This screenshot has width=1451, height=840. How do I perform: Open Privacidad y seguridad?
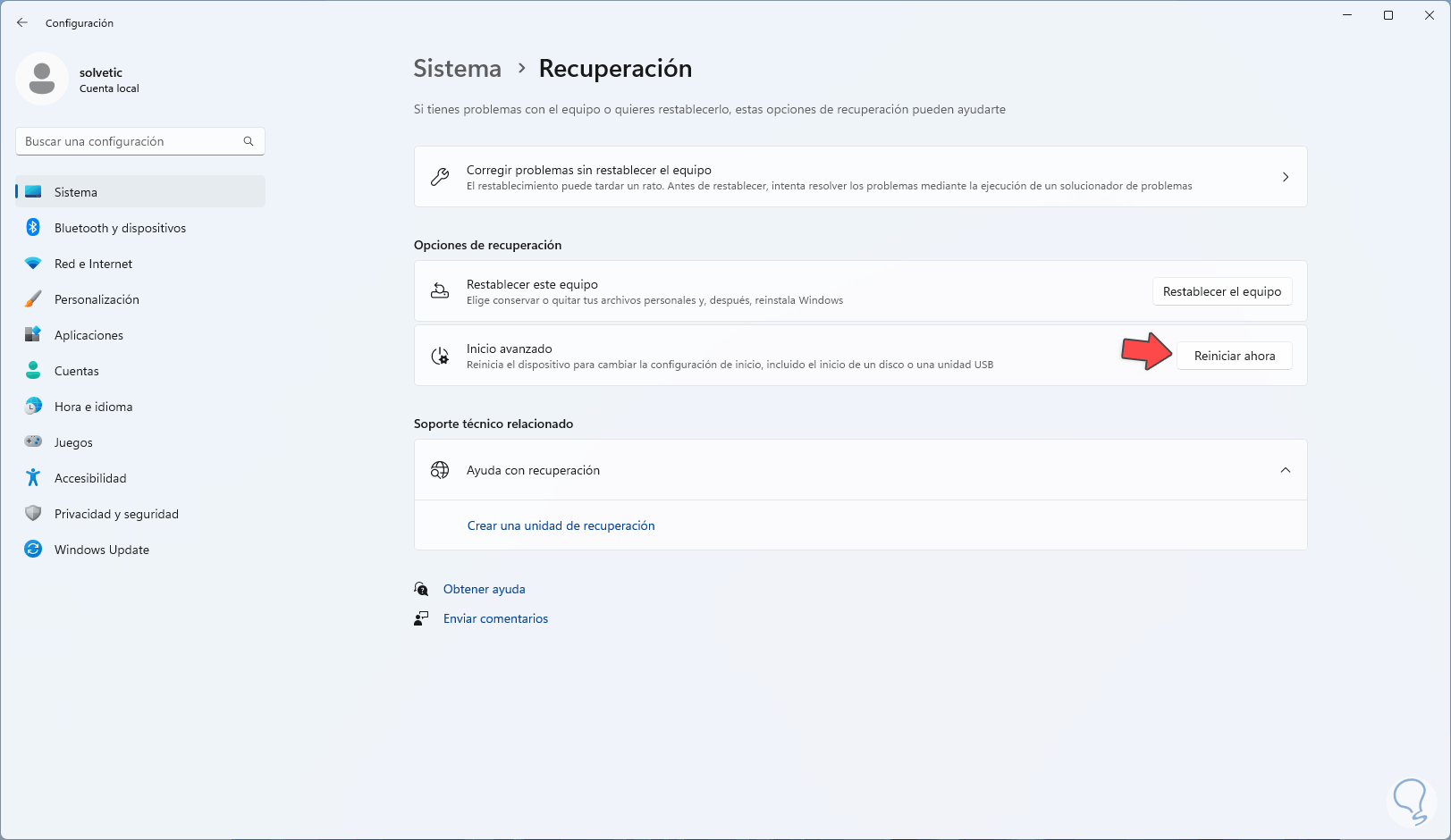[x=140, y=514]
